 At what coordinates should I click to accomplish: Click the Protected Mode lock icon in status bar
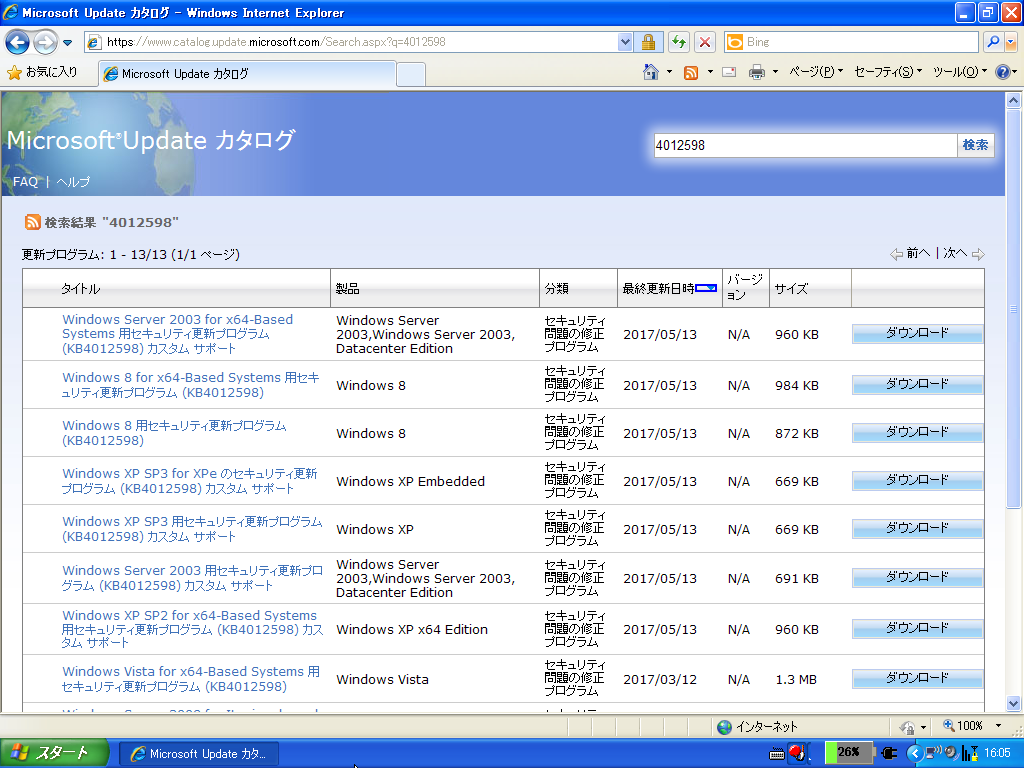click(906, 726)
